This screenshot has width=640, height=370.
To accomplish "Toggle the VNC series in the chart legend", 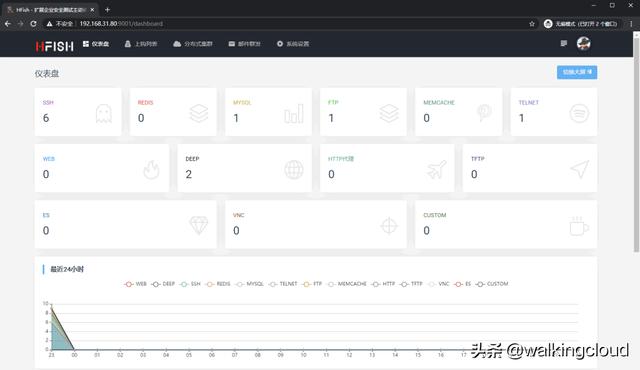I will coord(438,284).
